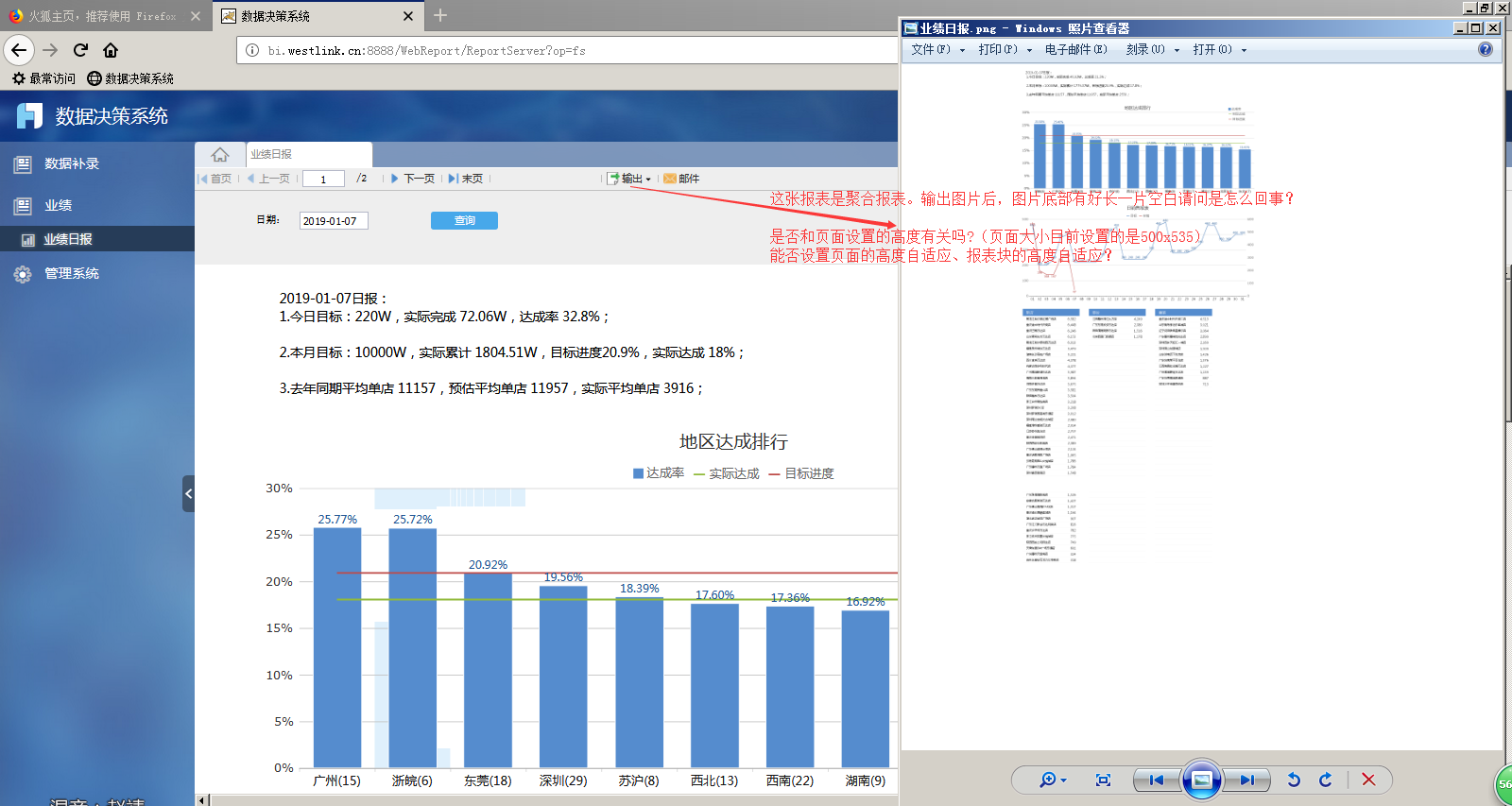Open photo viewer help icon

point(1486,49)
